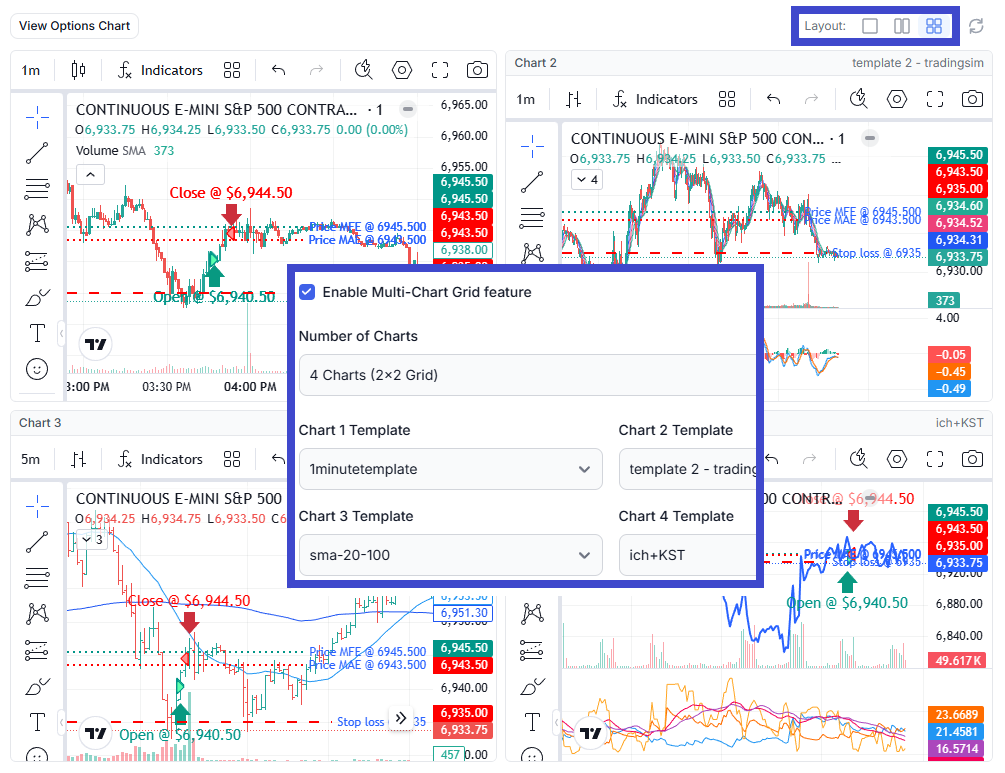Open the Chart 3 Template dropdown
Image resolution: width=1005 pixels, height=773 pixels.
point(450,555)
